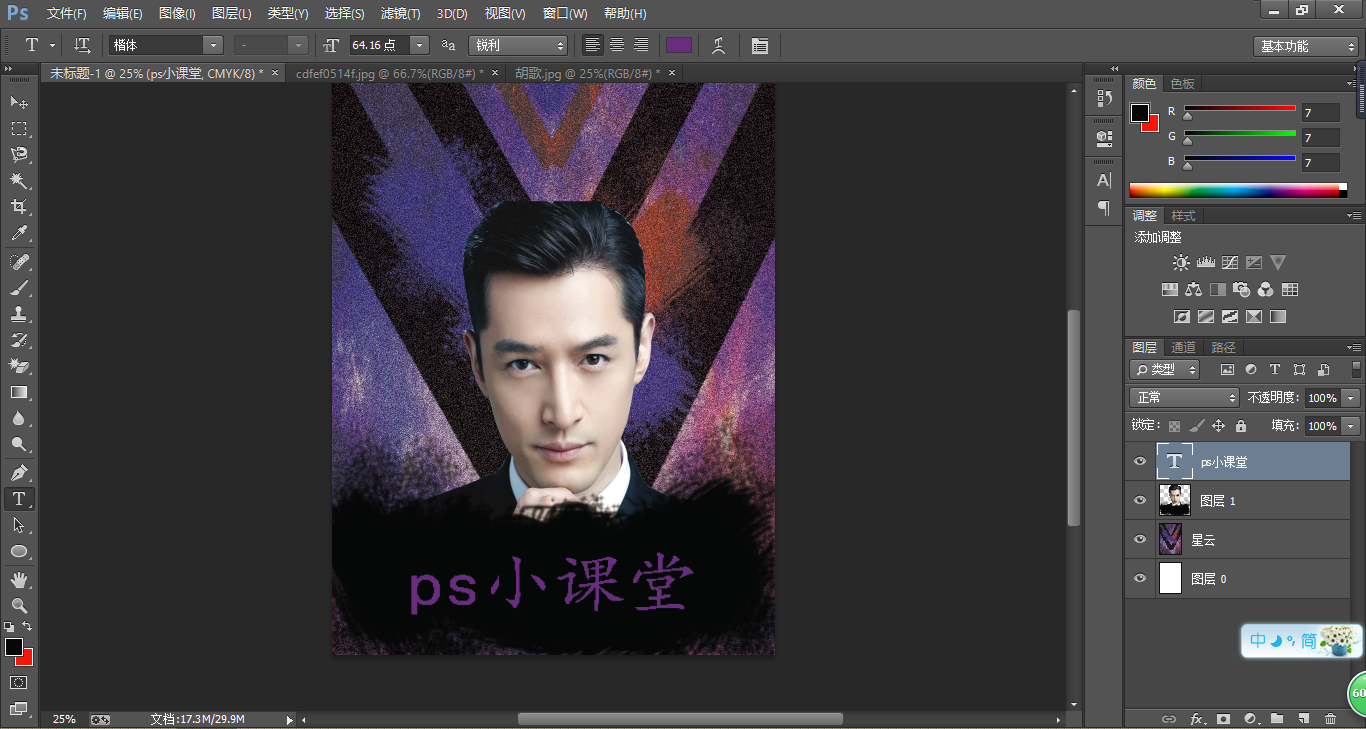This screenshot has height=729, width=1366.
Task: Open the 滤镜(T) menu
Action: 400,14
